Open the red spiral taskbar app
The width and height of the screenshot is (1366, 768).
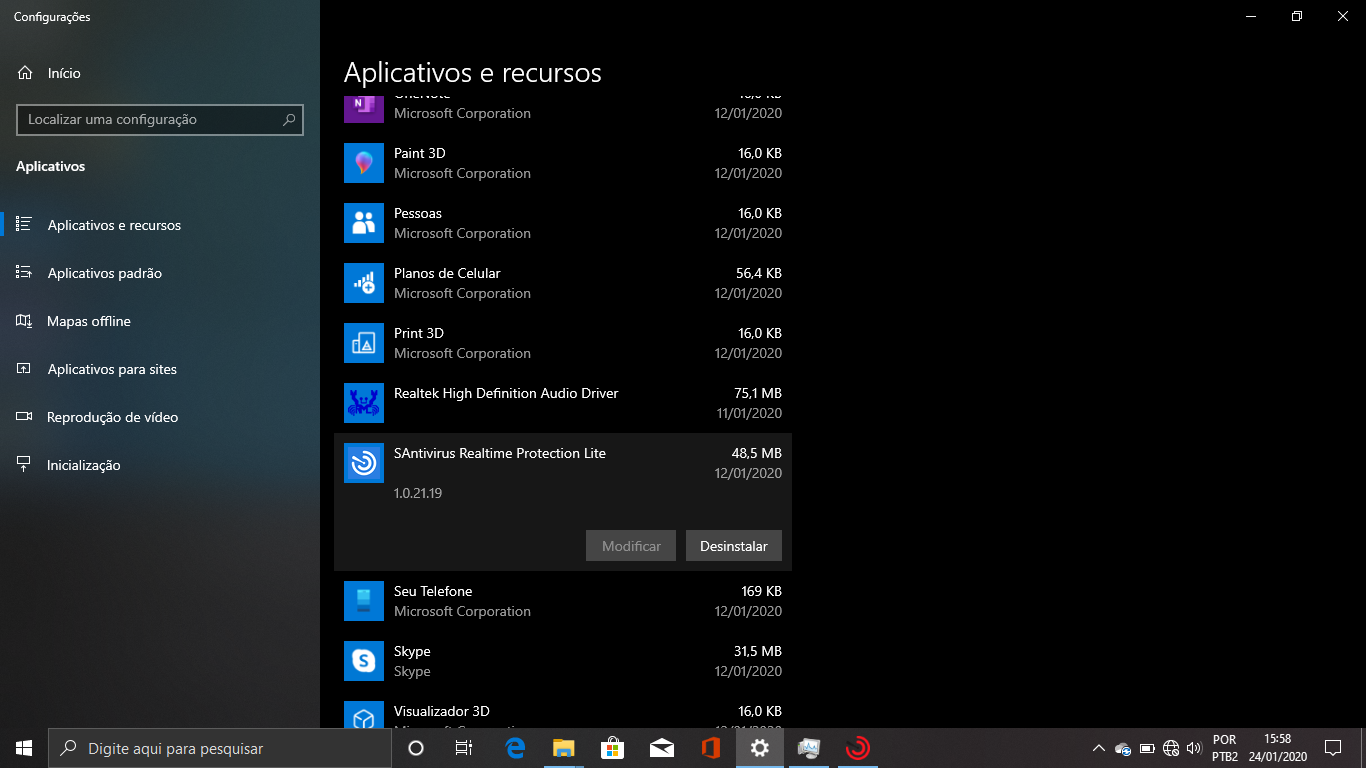[x=858, y=748]
